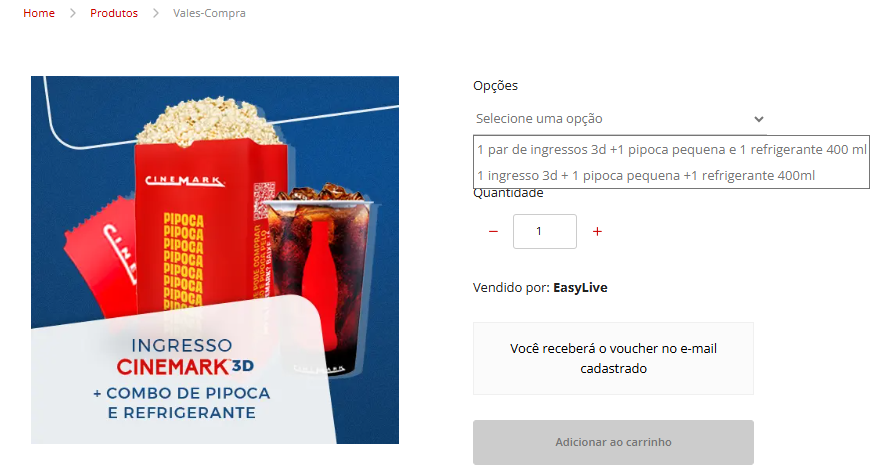Click the QR code on popcorn bag

click(264, 199)
